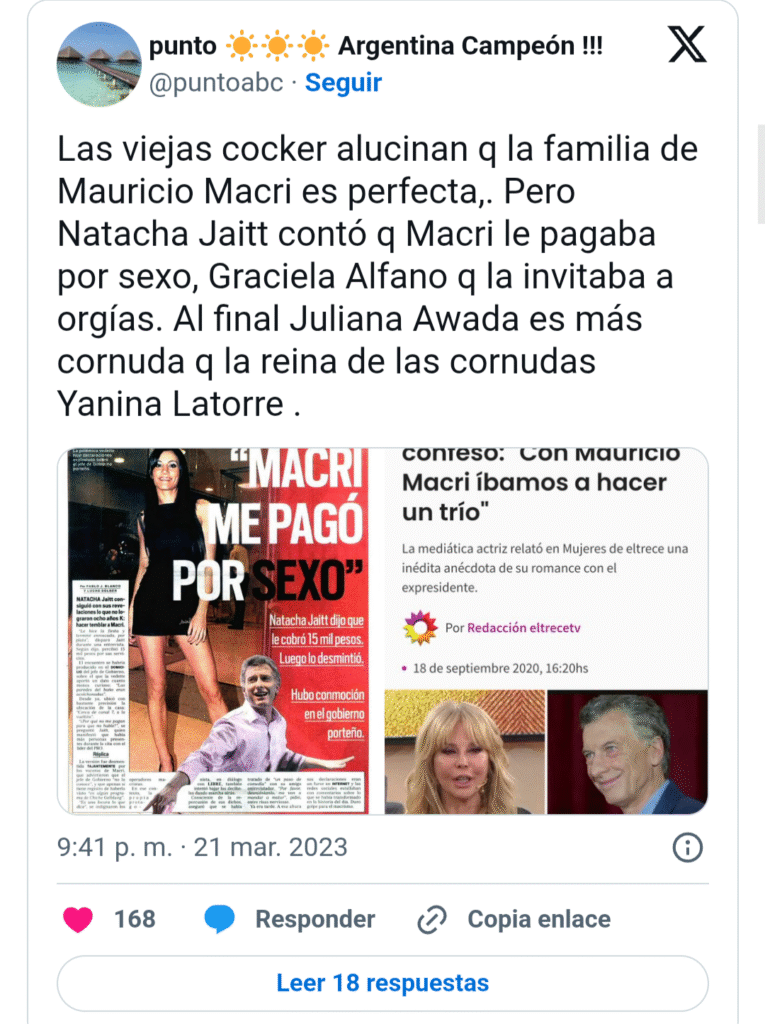765x1024 pixels.
Task: Click Copia enlace
Action: [539, 920]
